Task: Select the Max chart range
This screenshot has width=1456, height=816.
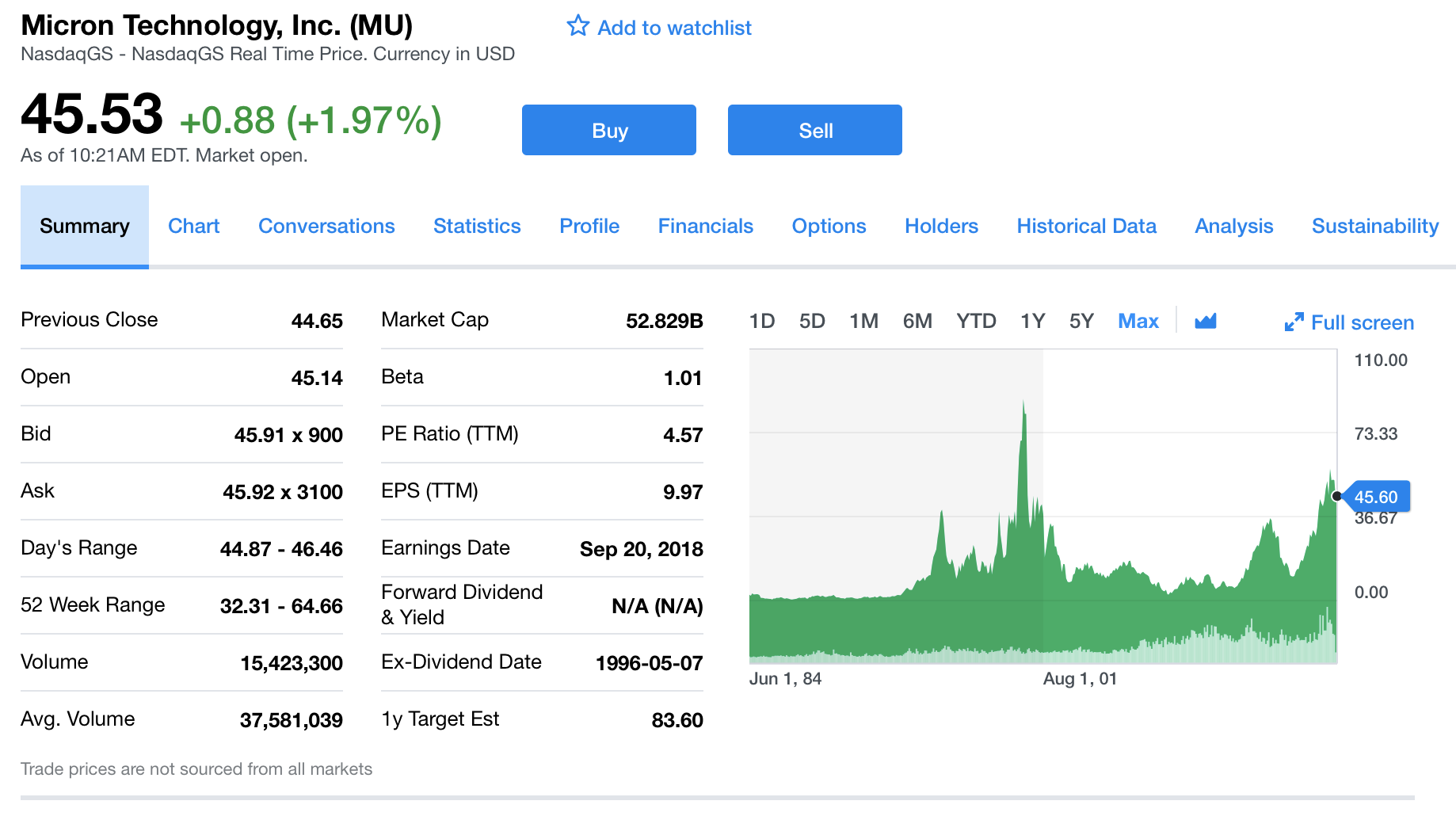Action: (1138, 321)
